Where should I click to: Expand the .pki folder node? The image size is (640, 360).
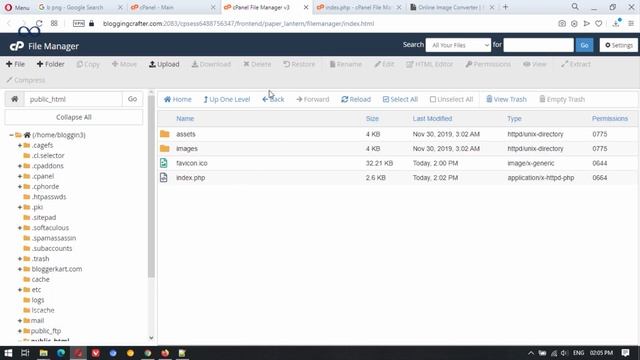20,207
